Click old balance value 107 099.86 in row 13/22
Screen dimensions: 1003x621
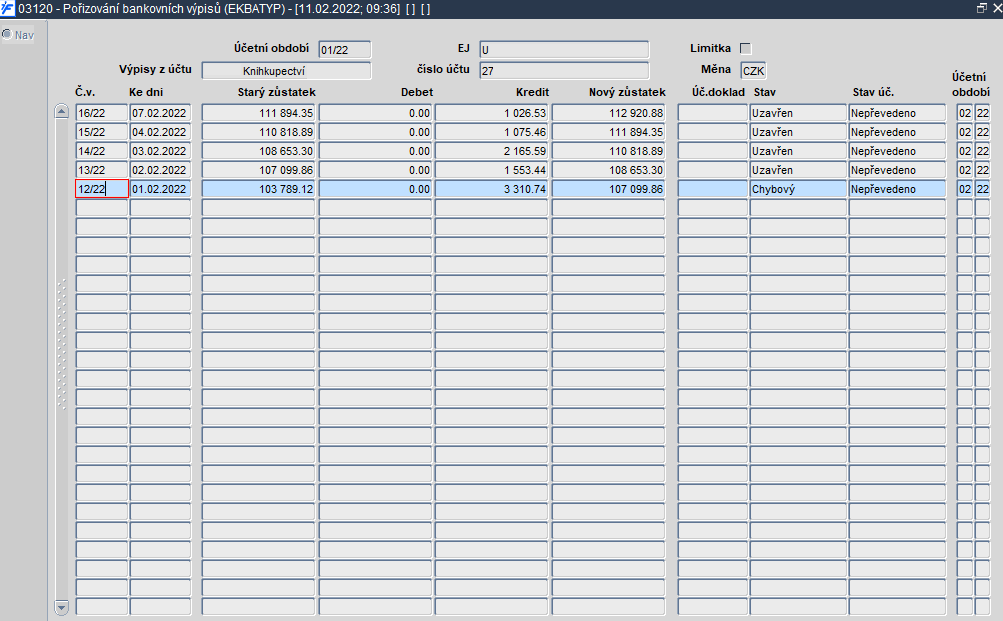258,170
